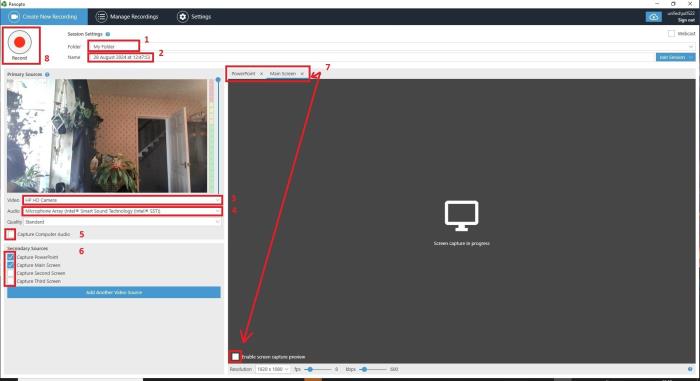Click Add Another Video Source button
The image size is (700, 381).
point(114,293)
